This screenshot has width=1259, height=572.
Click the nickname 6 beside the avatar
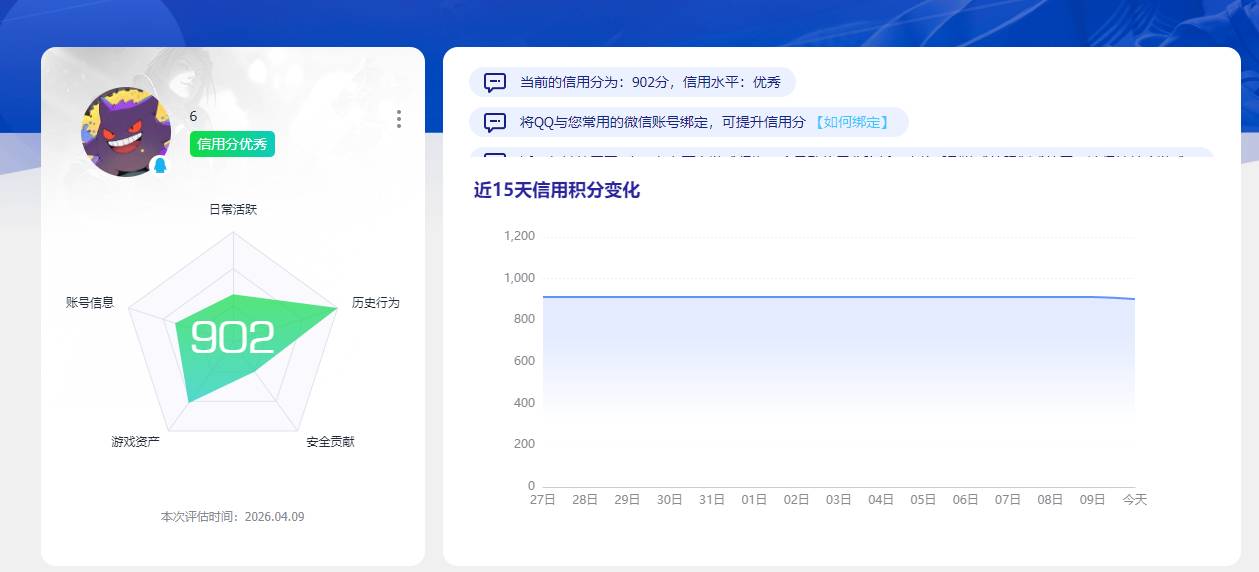tap(193, 116)
